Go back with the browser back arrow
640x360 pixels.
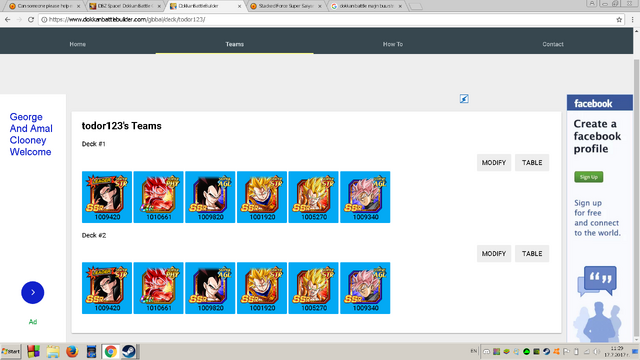point(8,19)
